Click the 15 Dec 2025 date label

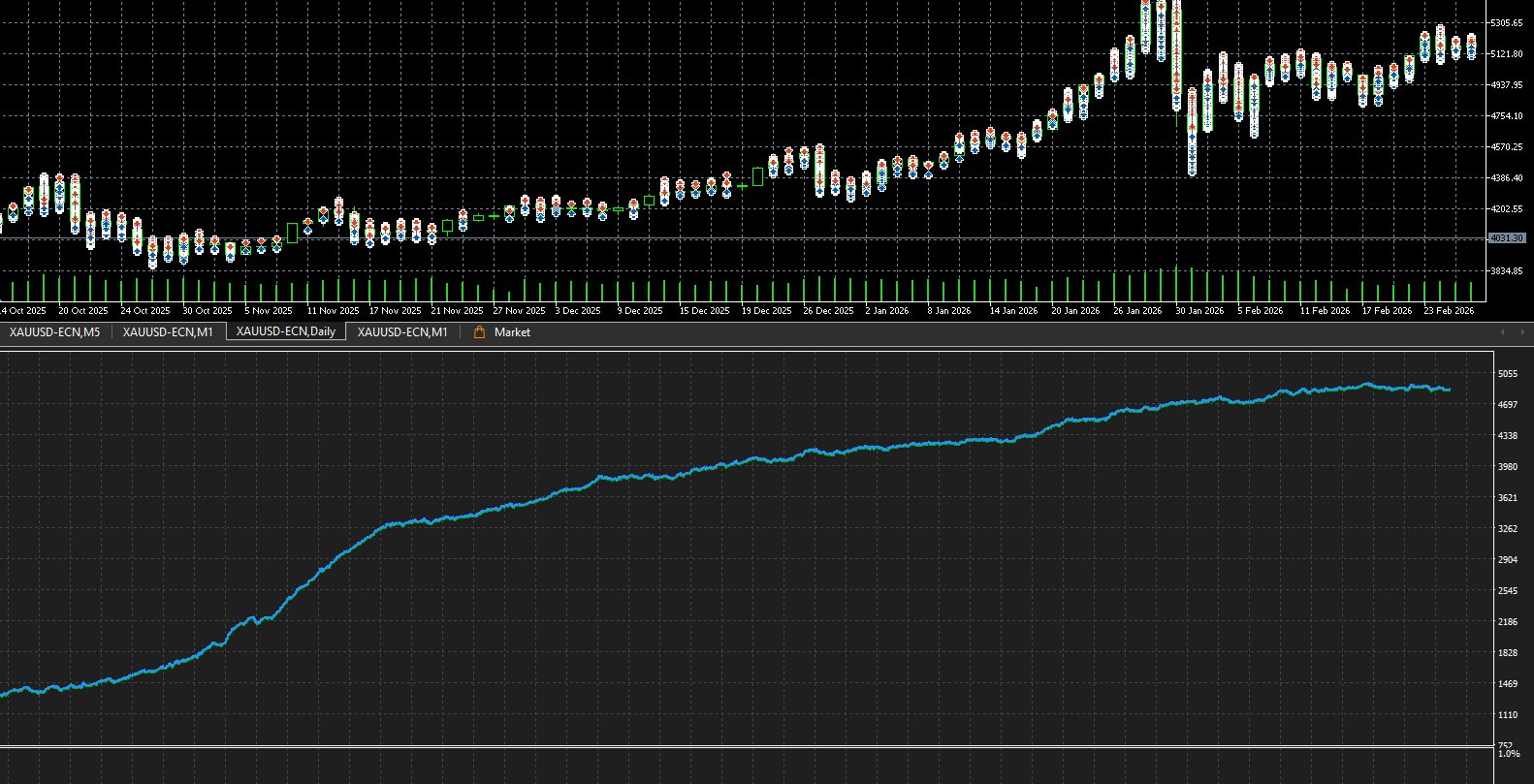point(704,311)
